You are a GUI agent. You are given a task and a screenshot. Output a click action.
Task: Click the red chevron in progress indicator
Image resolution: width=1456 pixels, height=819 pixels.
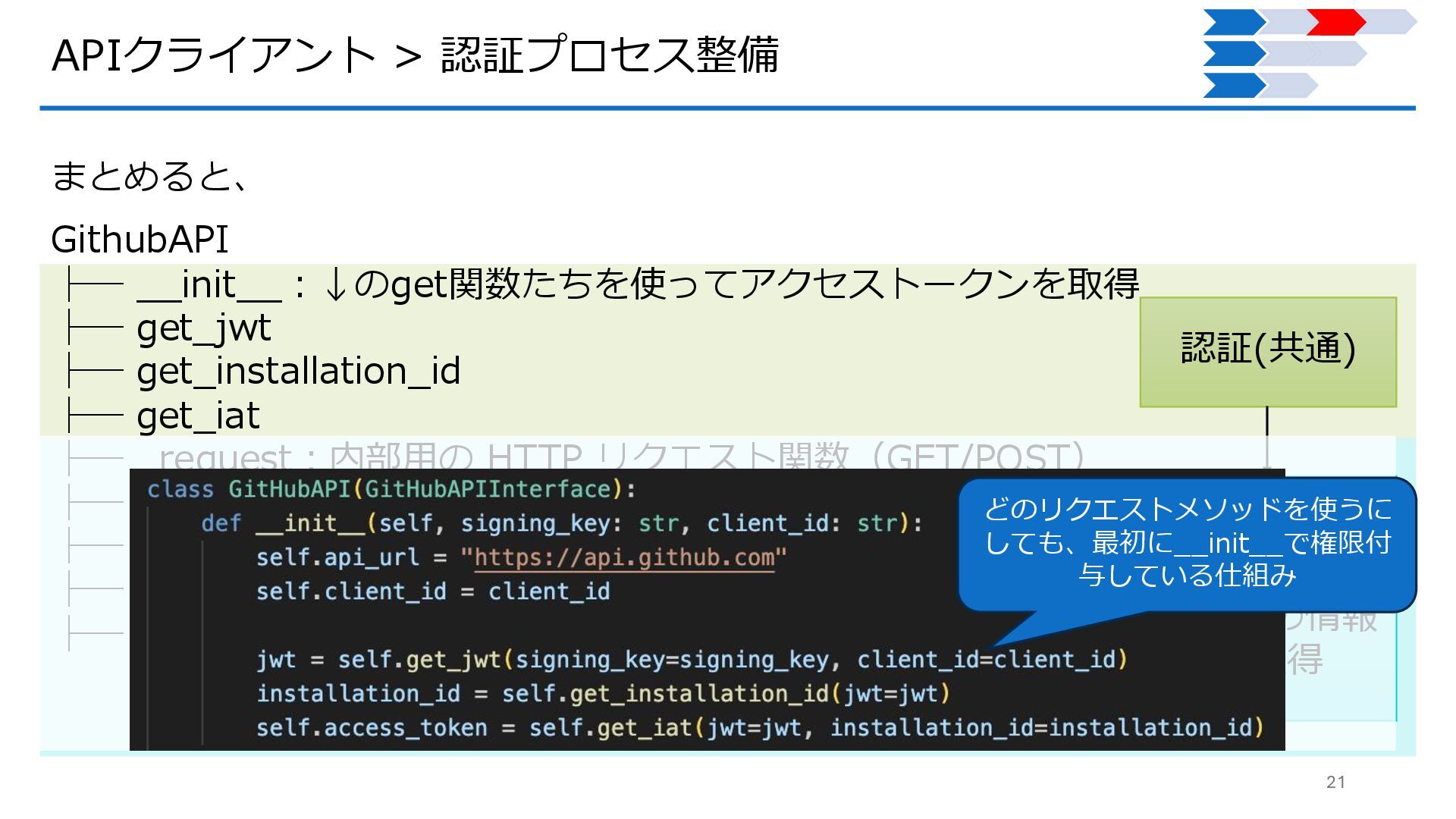(1335, 22)
